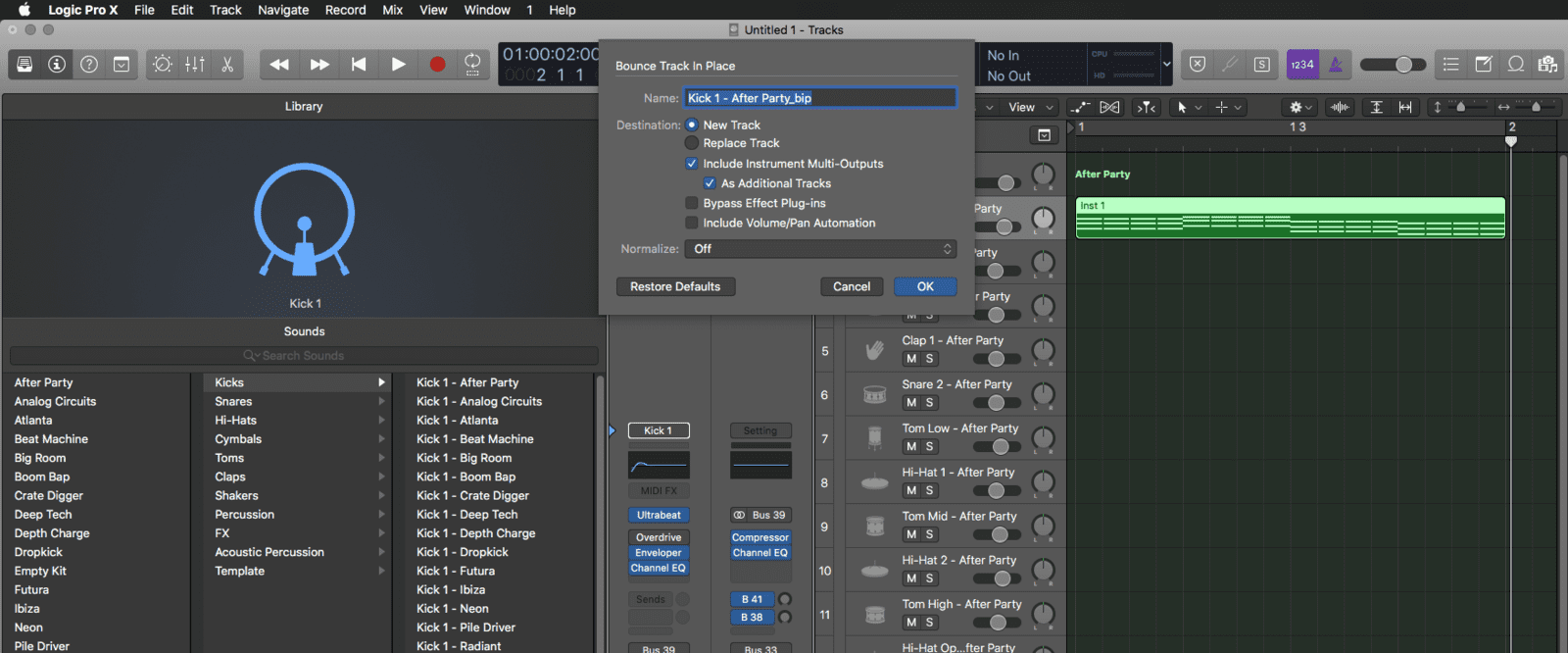Open the Mix menu
The width and height of the screenshot is (1568, 653).
click(x=392, y=10)
